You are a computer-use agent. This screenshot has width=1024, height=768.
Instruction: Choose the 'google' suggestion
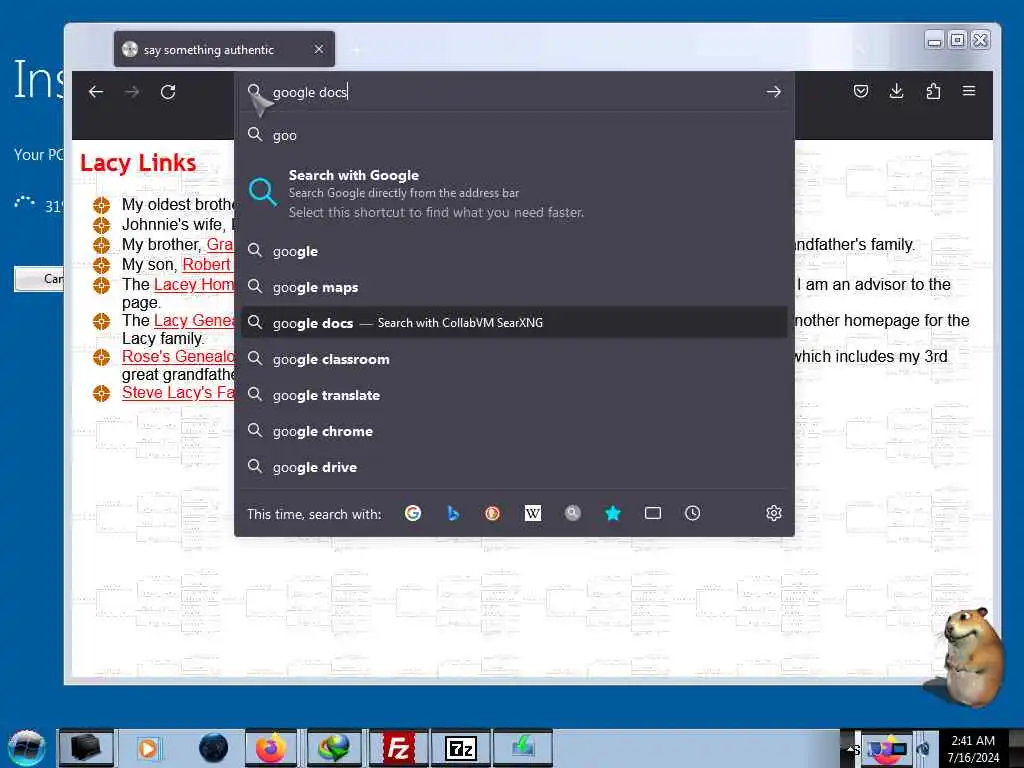pyautogui.click(x=513, y=251)
